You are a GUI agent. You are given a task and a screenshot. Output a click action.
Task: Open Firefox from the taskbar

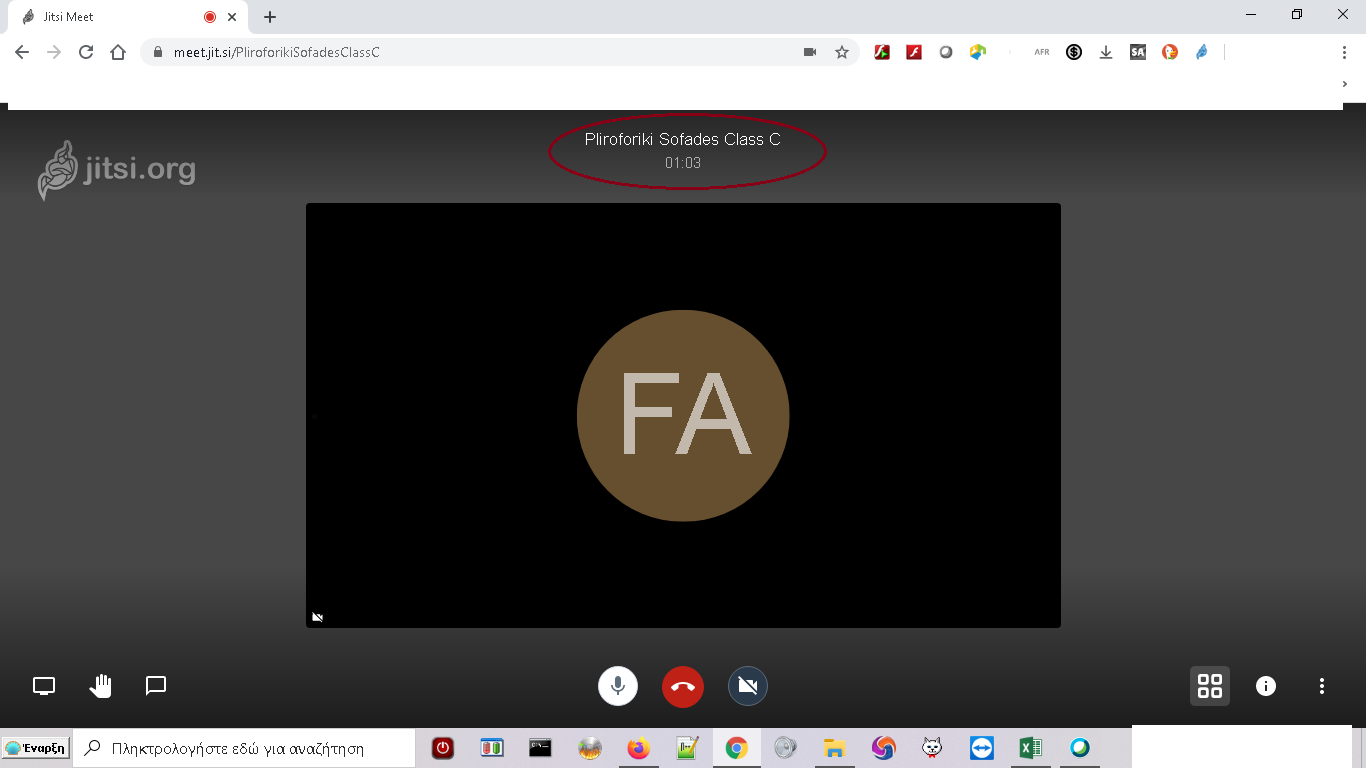pos(638,748)
